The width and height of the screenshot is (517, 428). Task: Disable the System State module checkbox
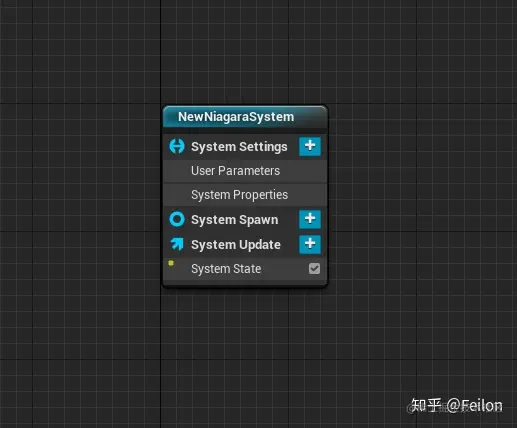coord(314,268)
